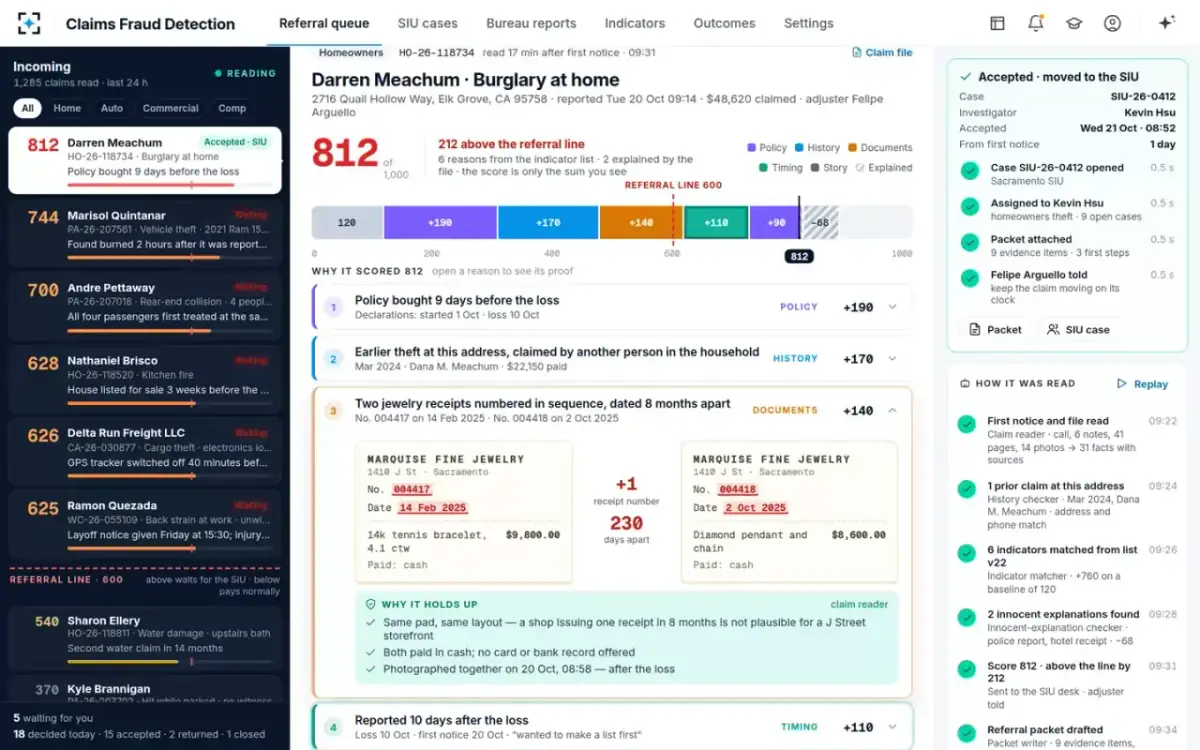1200x750 pixels.
Task: Click the Claim file document icon
Action: coord(857,52)
